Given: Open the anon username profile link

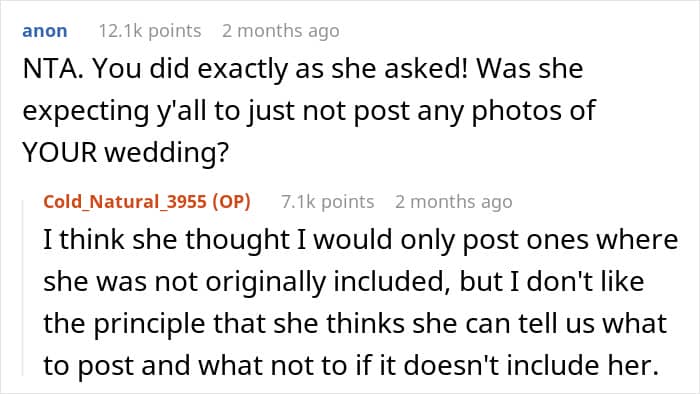Looking at the screenshot, I should pyautogui.click(x=45, y=31).
